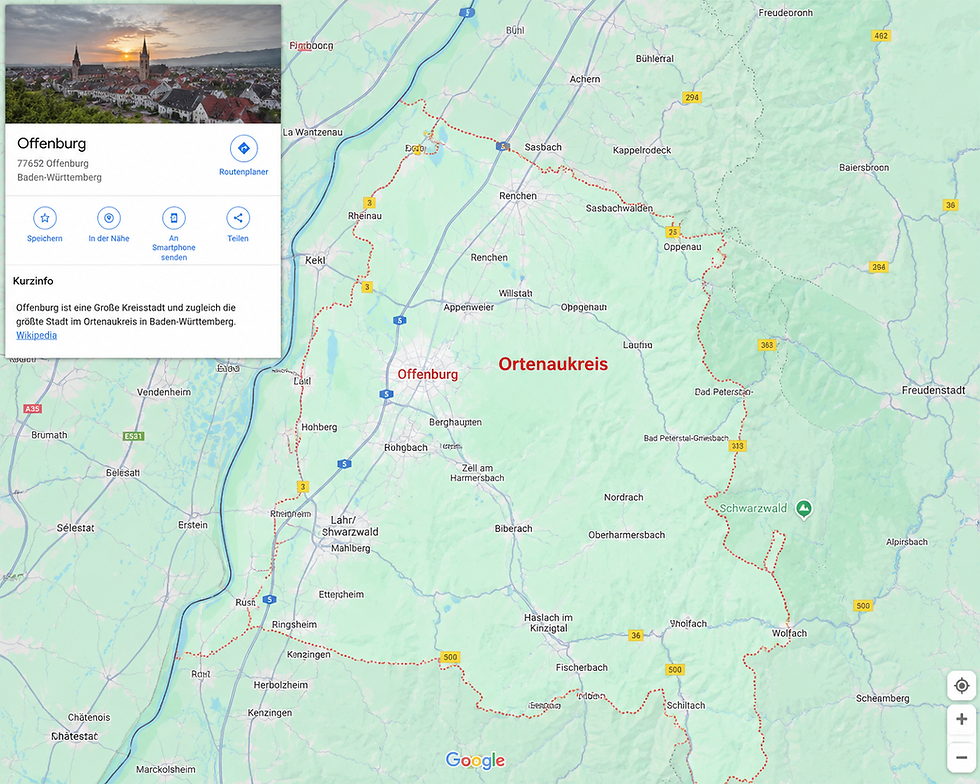Click the Nordrach town label
Screen dimensions: 980x784
pyautogui.click(x=624, y=497)
